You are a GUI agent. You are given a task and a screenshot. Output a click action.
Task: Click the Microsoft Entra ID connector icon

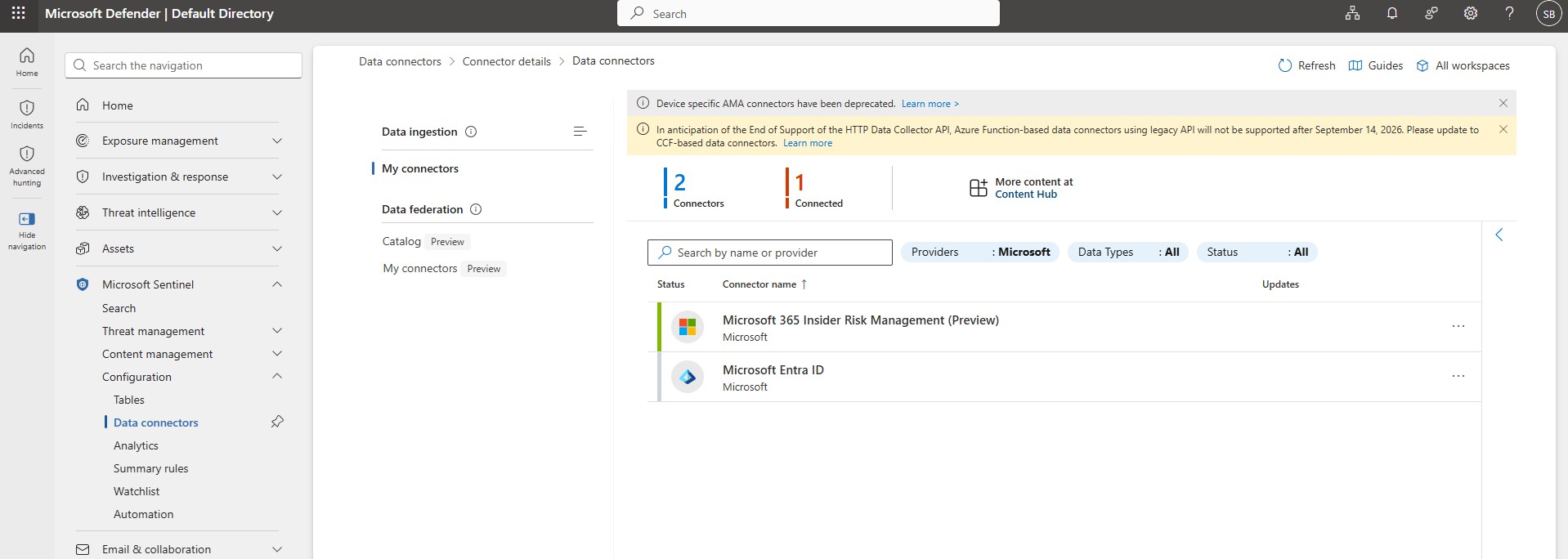click(x=688, y=377)
